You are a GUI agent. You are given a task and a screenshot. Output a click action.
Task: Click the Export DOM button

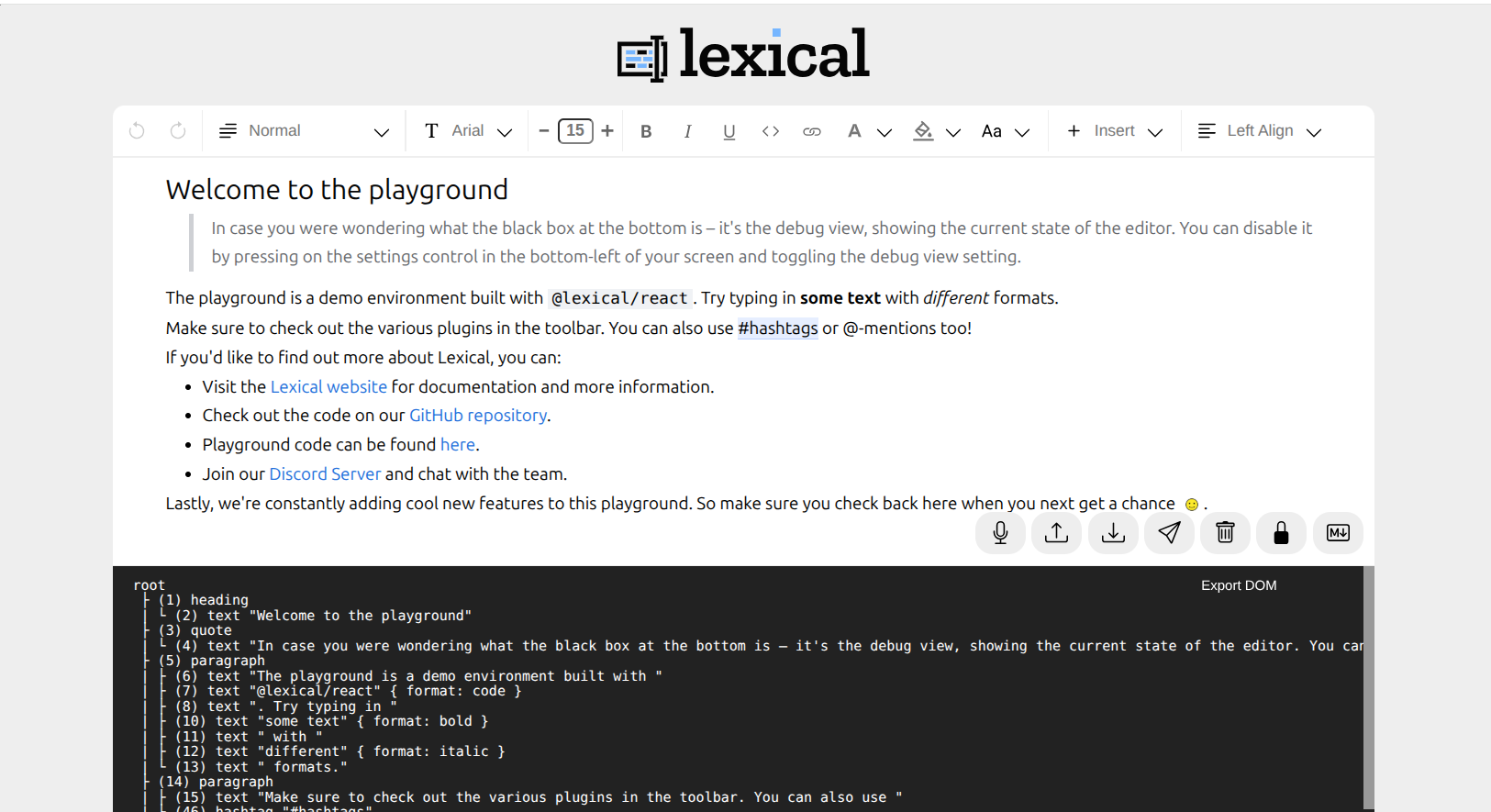(x=1239, y=585)
